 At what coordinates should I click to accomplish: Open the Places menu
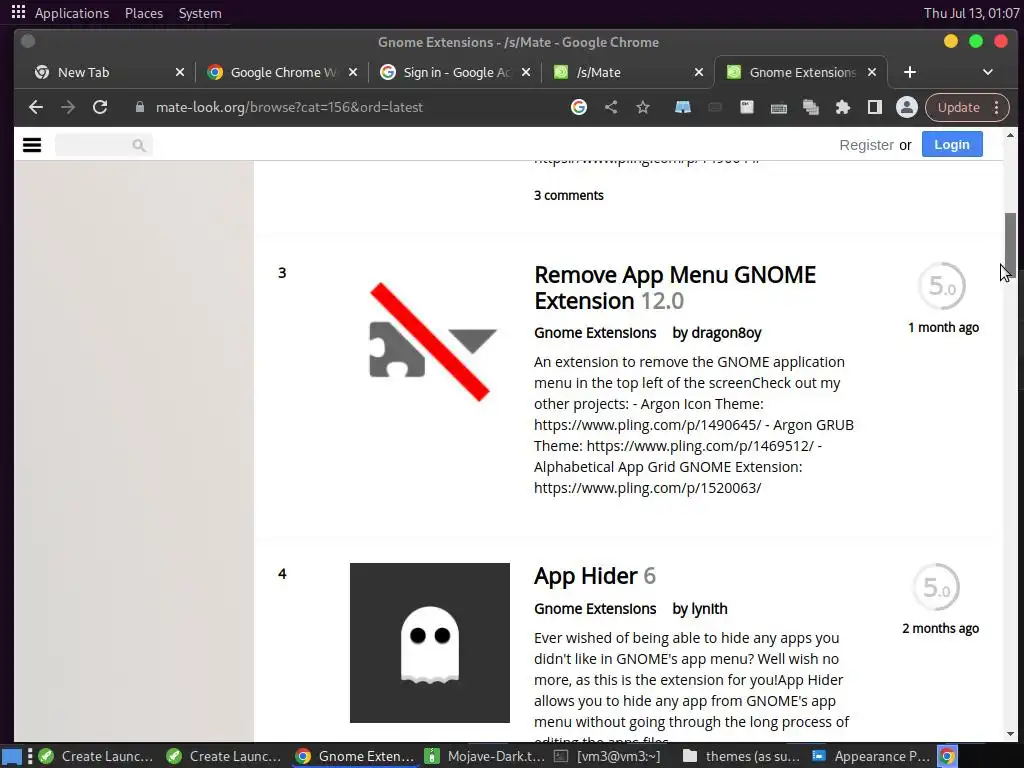click(144, 13)
